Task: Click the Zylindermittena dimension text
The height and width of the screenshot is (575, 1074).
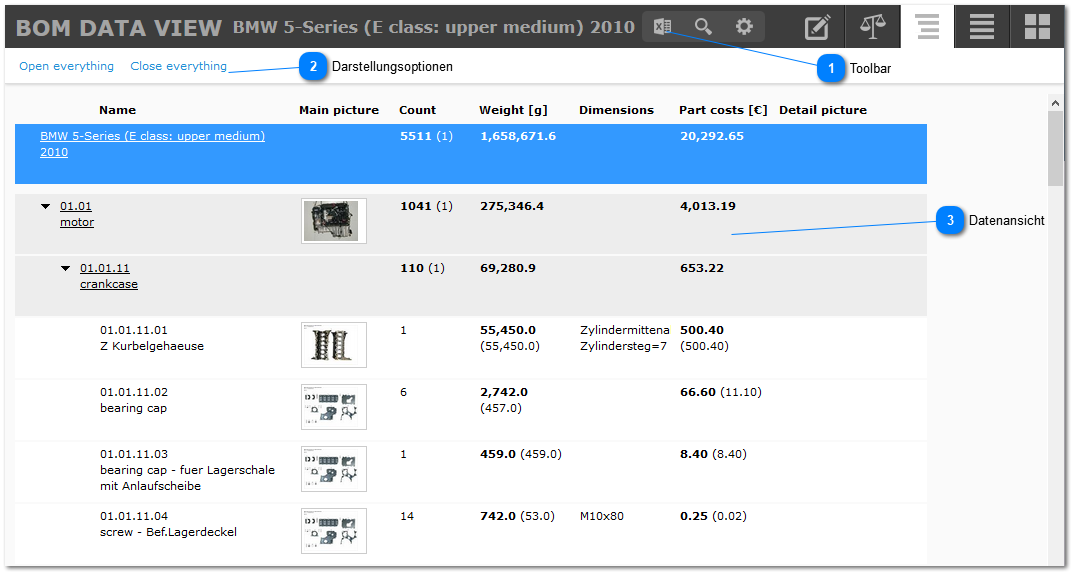Action: tap(625, 330)
